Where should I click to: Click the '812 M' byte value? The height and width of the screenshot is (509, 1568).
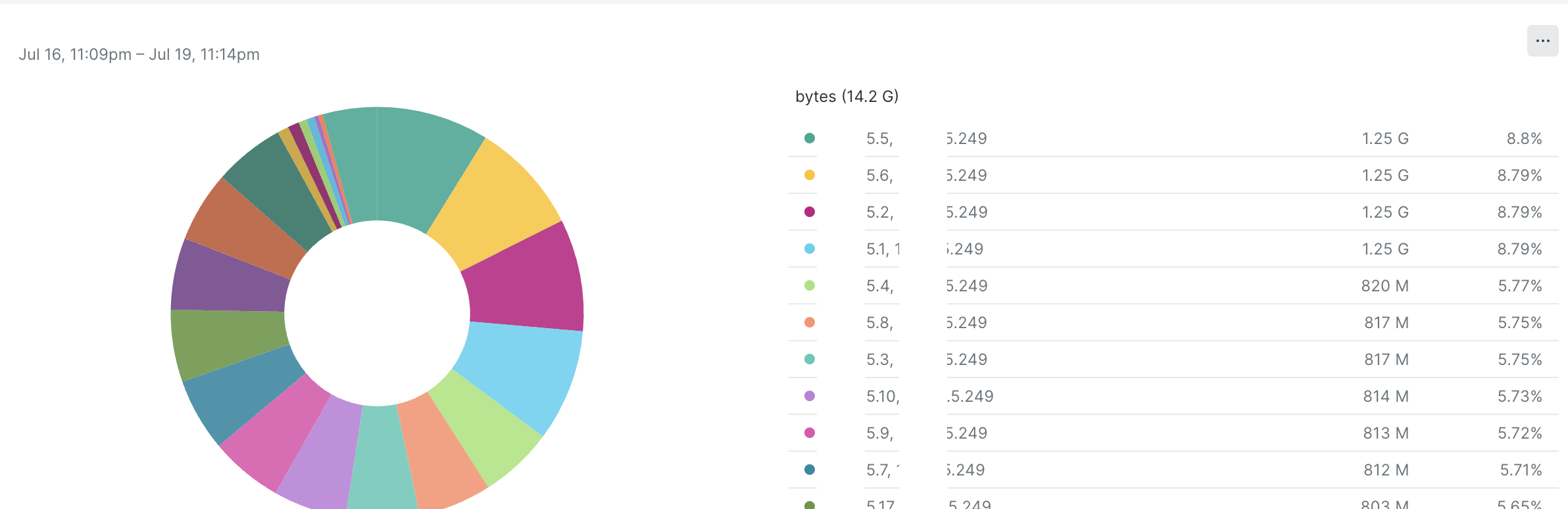[x=1386, y=470]
